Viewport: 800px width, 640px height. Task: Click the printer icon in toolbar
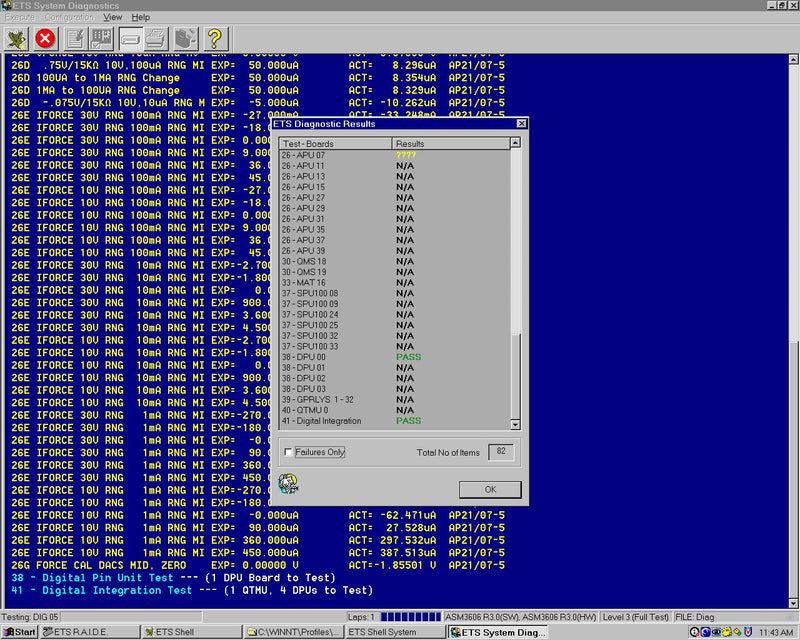(x=156, y=38)
